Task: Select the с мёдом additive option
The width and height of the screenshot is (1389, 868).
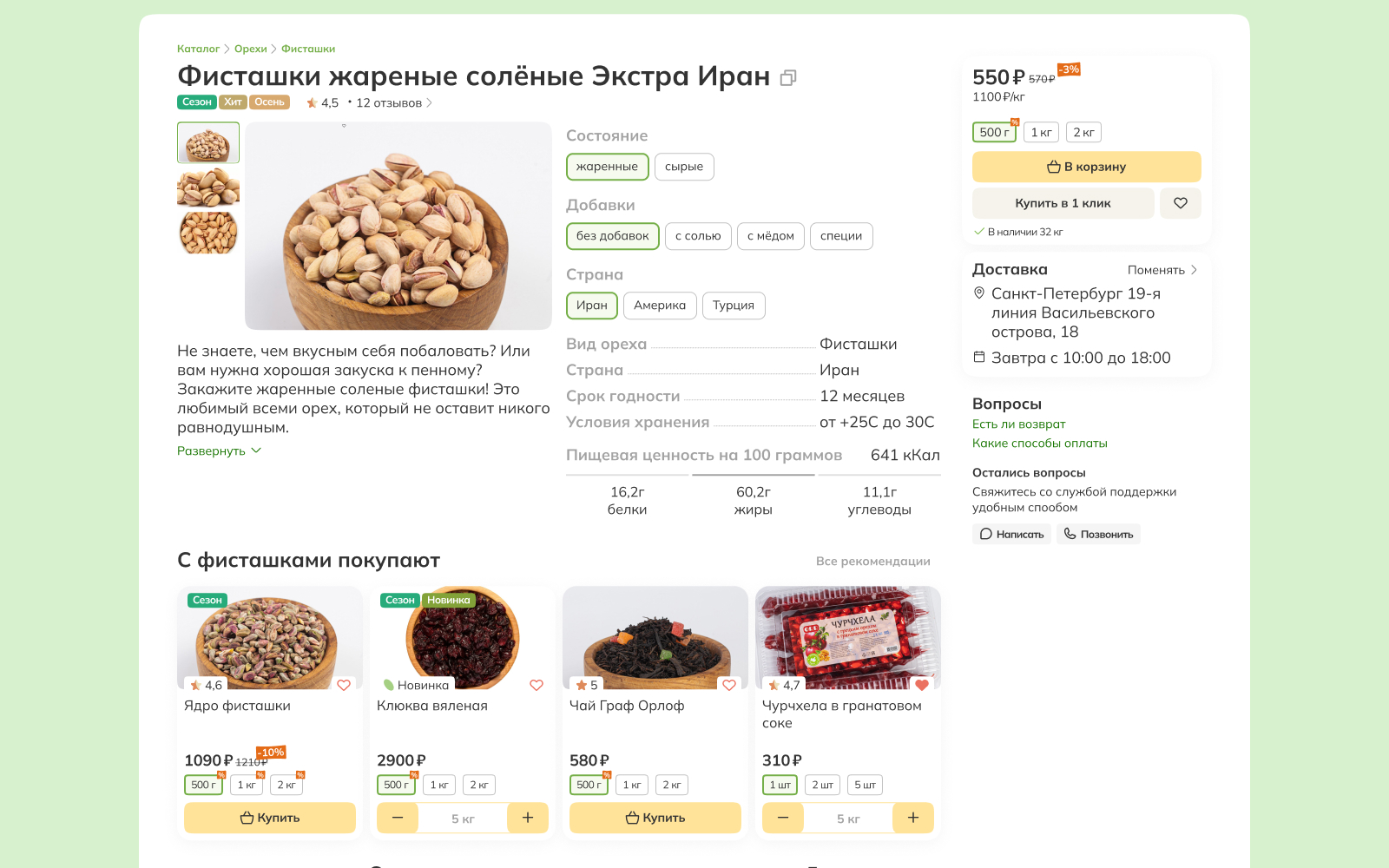Action: point(770,235)
